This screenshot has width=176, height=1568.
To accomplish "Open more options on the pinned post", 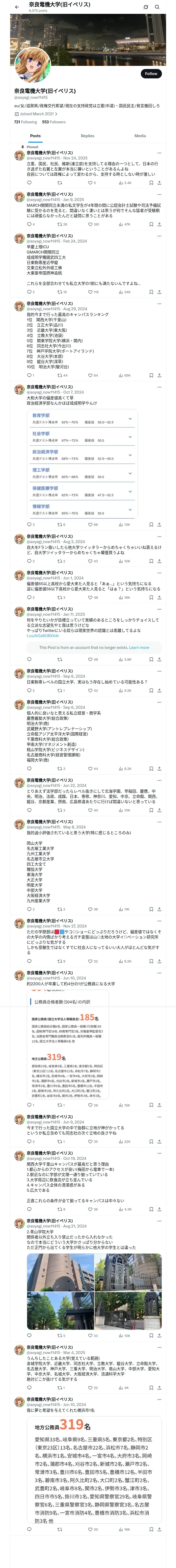I will click(159, 153).
